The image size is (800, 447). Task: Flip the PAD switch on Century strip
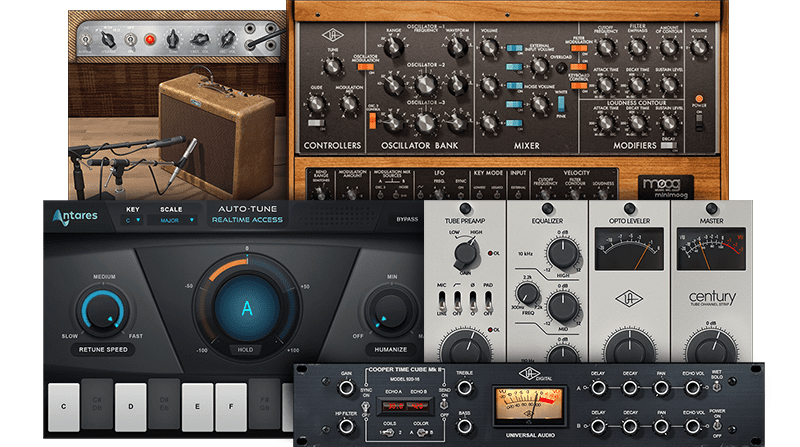click(x=488, y=301)
